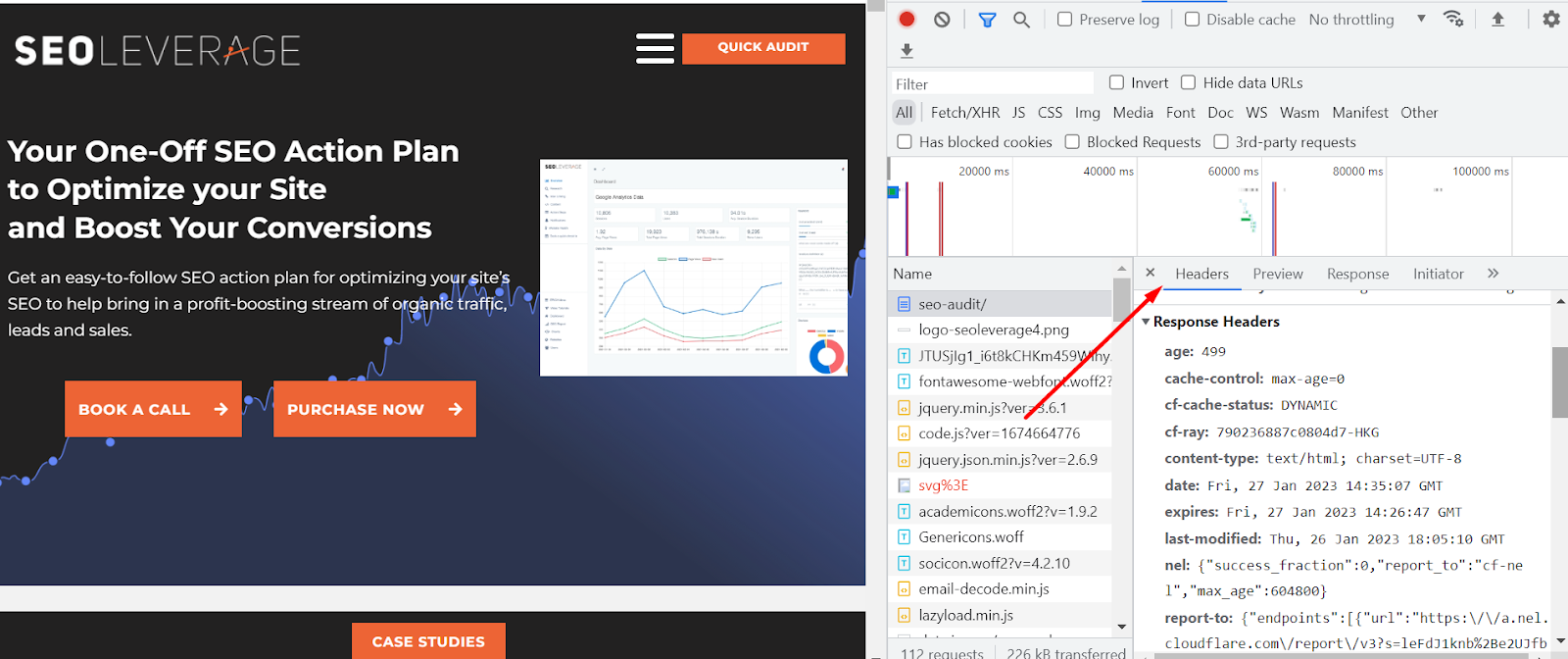Click the network Filter input field

click(x=992, y=83)
